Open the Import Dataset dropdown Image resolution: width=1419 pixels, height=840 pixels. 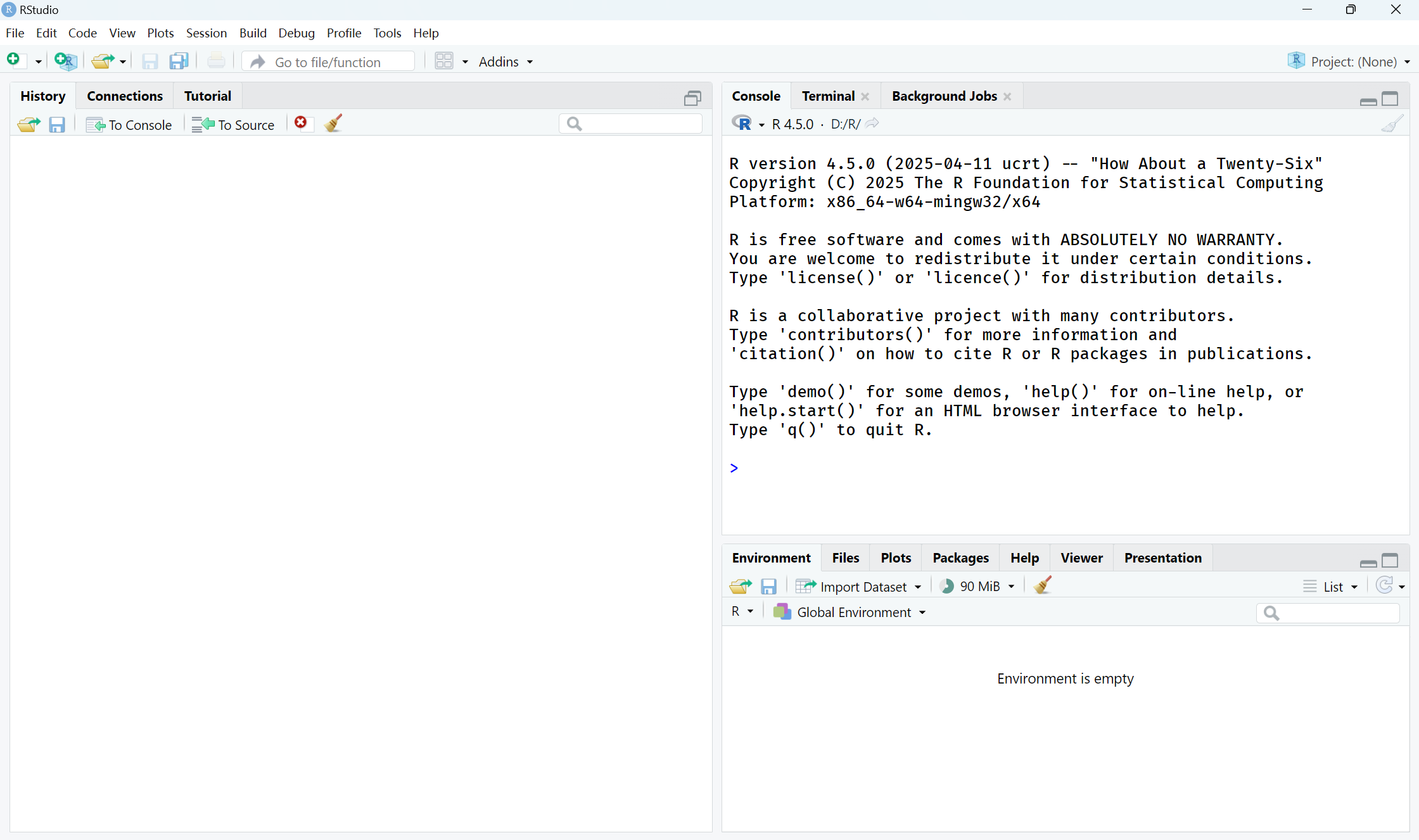coord(858,587)
